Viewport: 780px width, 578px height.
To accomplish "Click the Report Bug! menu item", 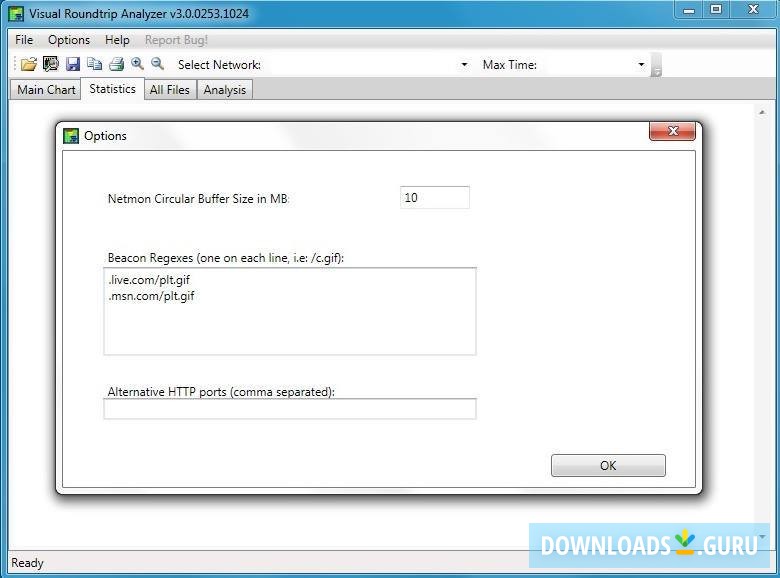I will [x=176, y=40].
